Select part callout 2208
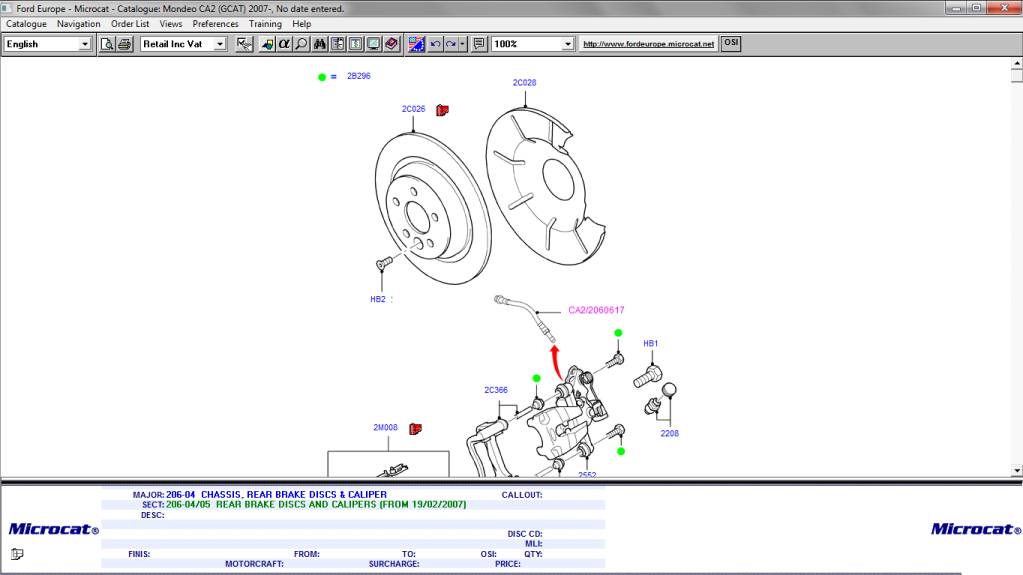This screenshot has height=575, width=1023. click(669, 433)
